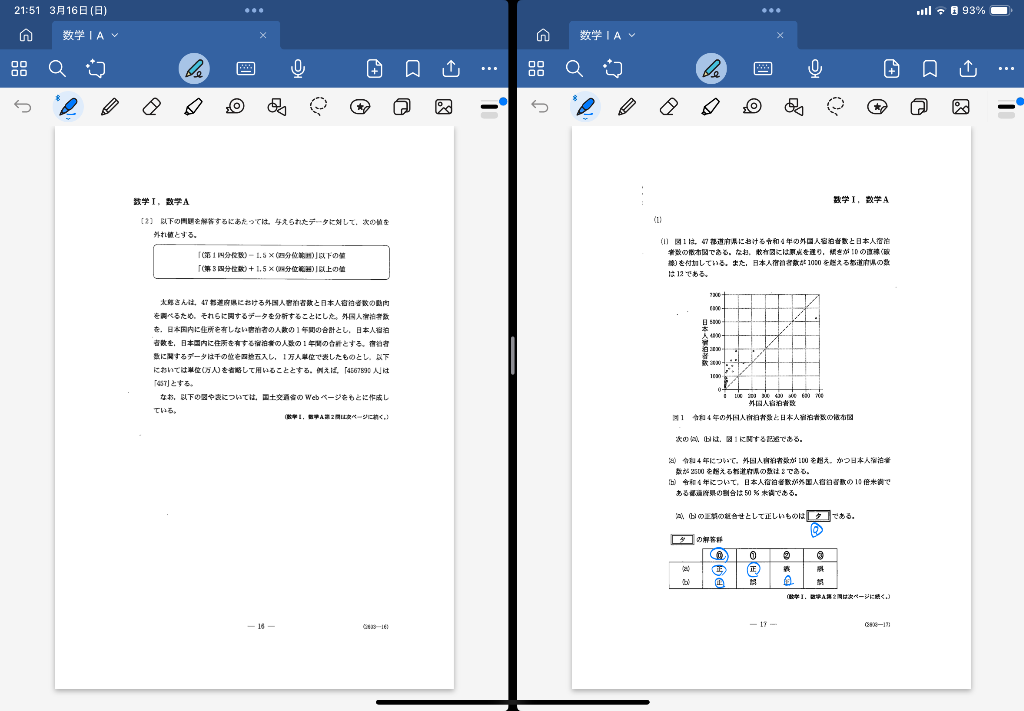Switch to keyboard typing mode in left window
Image resolution: width=1024 pixels, height=711 pixels.
click(246, 69)
